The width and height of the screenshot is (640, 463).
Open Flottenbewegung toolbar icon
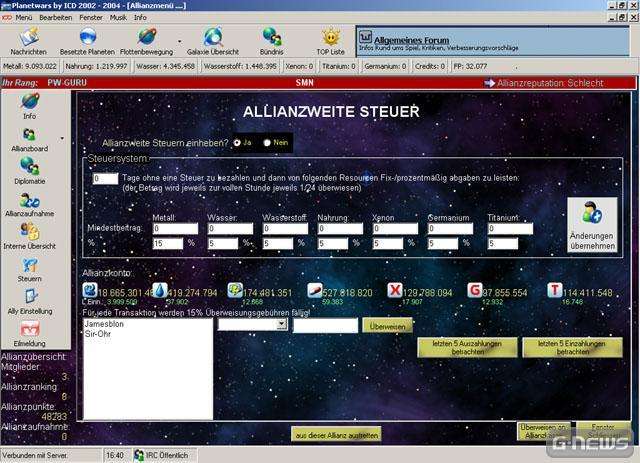tap(147, 37)
